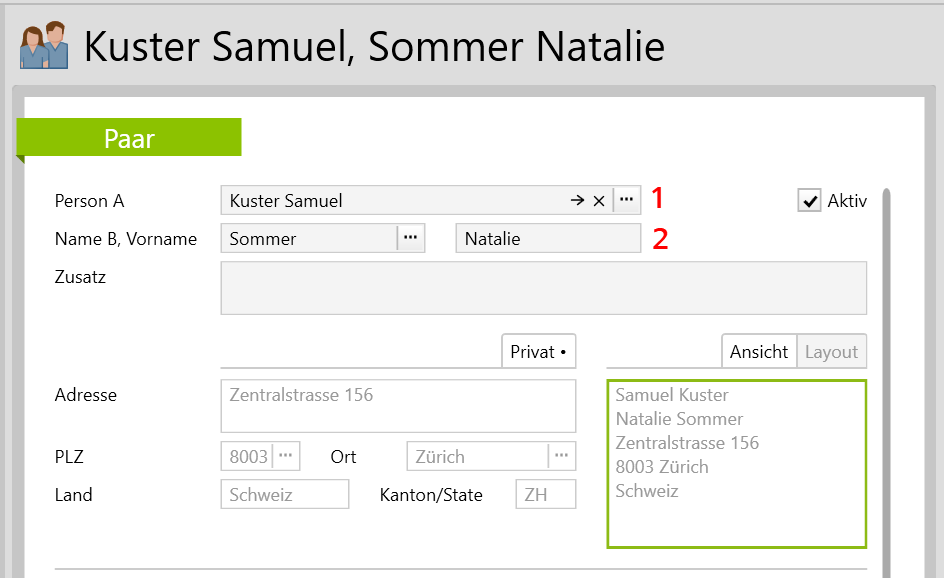Open the Name B ellipsis lookup
The image size is (944, 578).
point(411,238)
